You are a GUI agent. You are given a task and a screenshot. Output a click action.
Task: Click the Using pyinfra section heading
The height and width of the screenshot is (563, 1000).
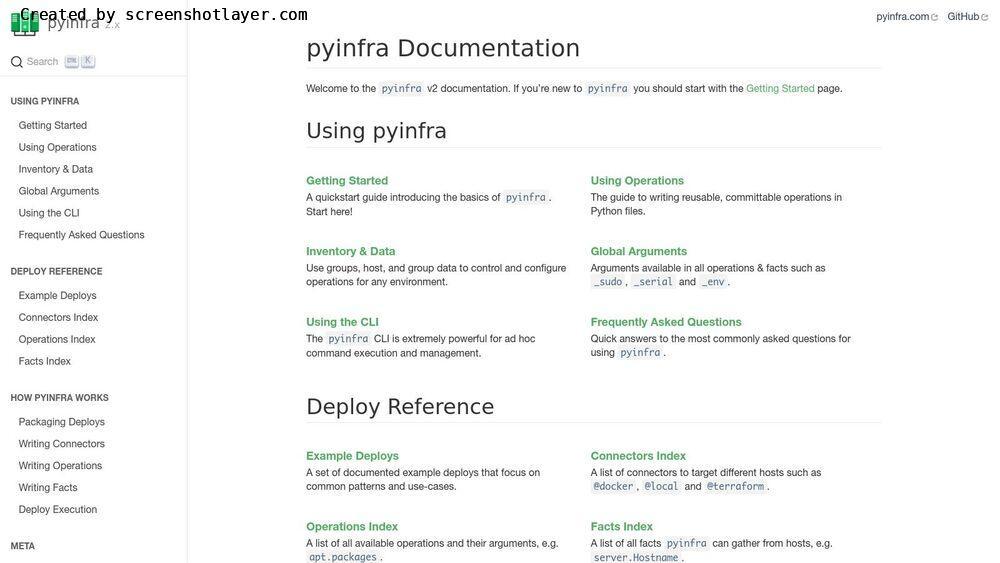tap(376, 131)
